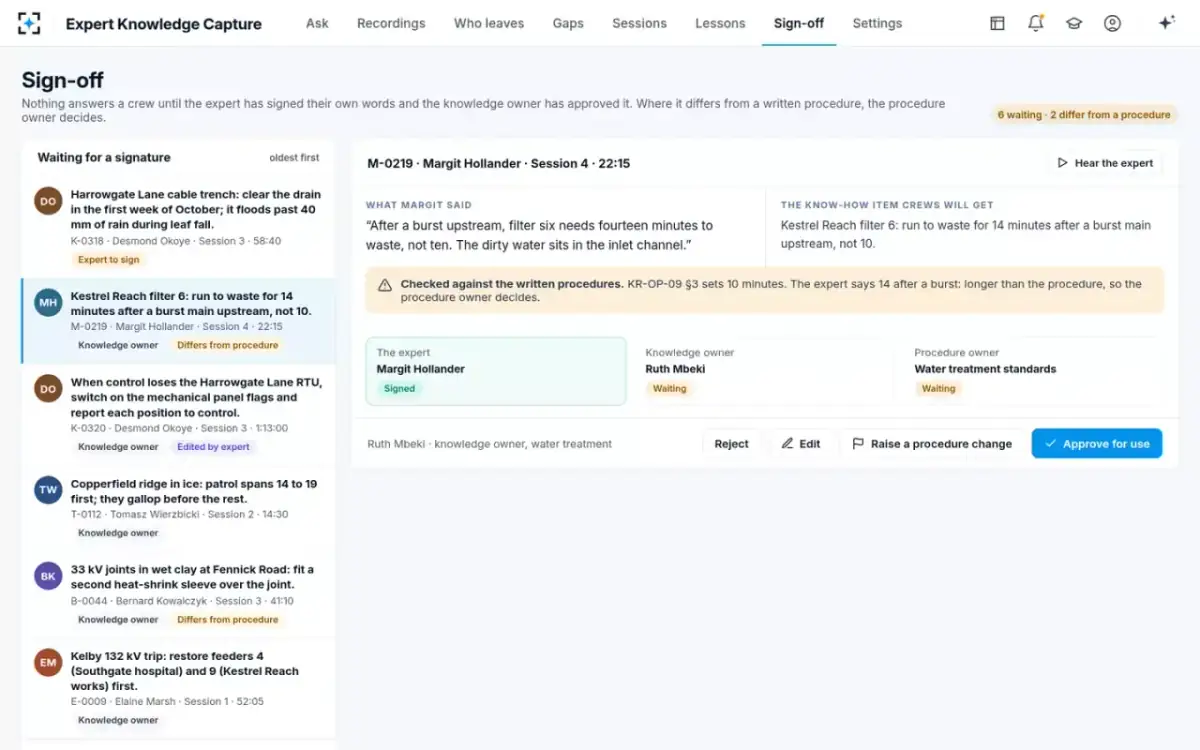Play Hear the expert recording
Viewport: 1200px width, 750px height.
[x=1105, y=163]
